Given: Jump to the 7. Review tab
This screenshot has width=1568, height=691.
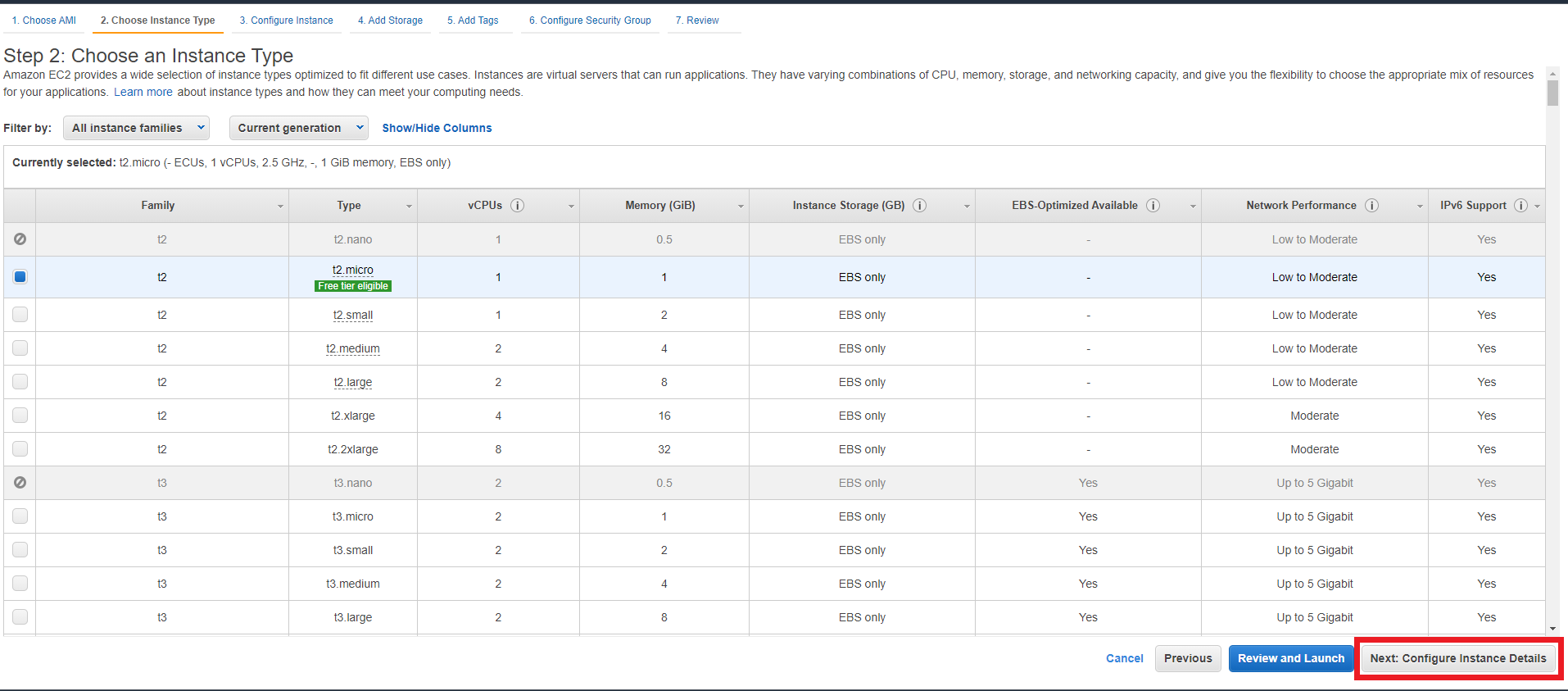Looking at the screenshot, I should click(x=697, y=20).
